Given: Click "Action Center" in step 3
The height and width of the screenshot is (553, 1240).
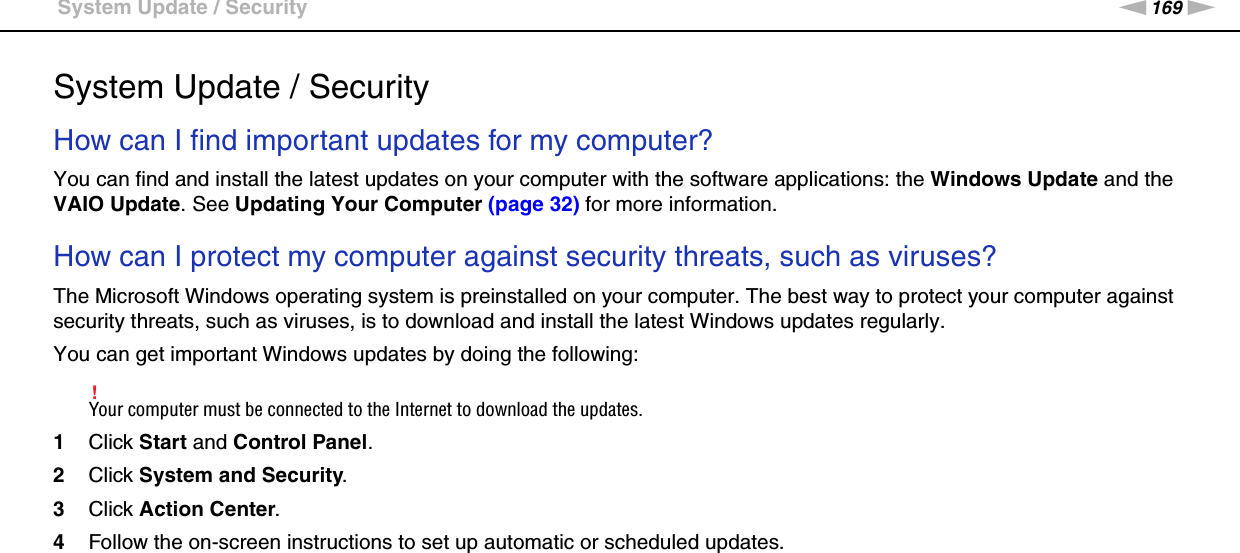Looking at the screenshot, I should (207, 509).
